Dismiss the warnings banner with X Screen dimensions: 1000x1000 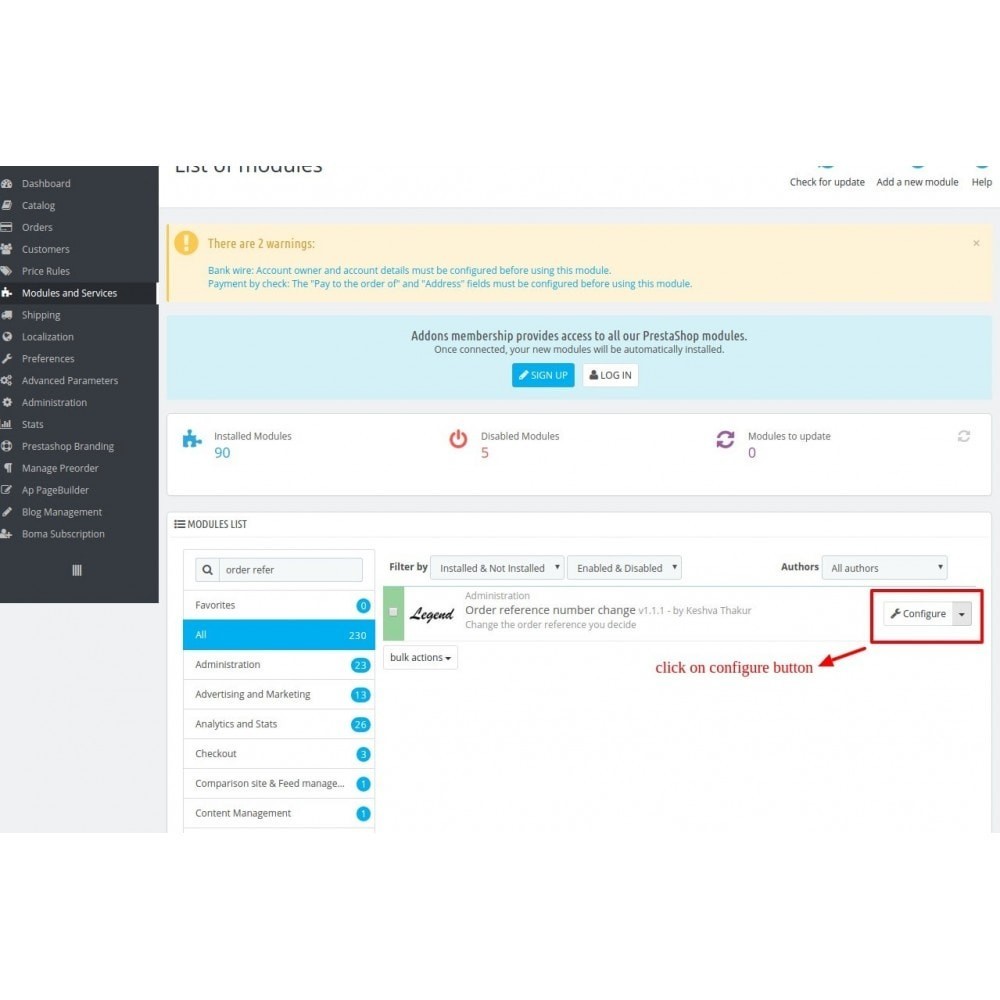point(976,243)
